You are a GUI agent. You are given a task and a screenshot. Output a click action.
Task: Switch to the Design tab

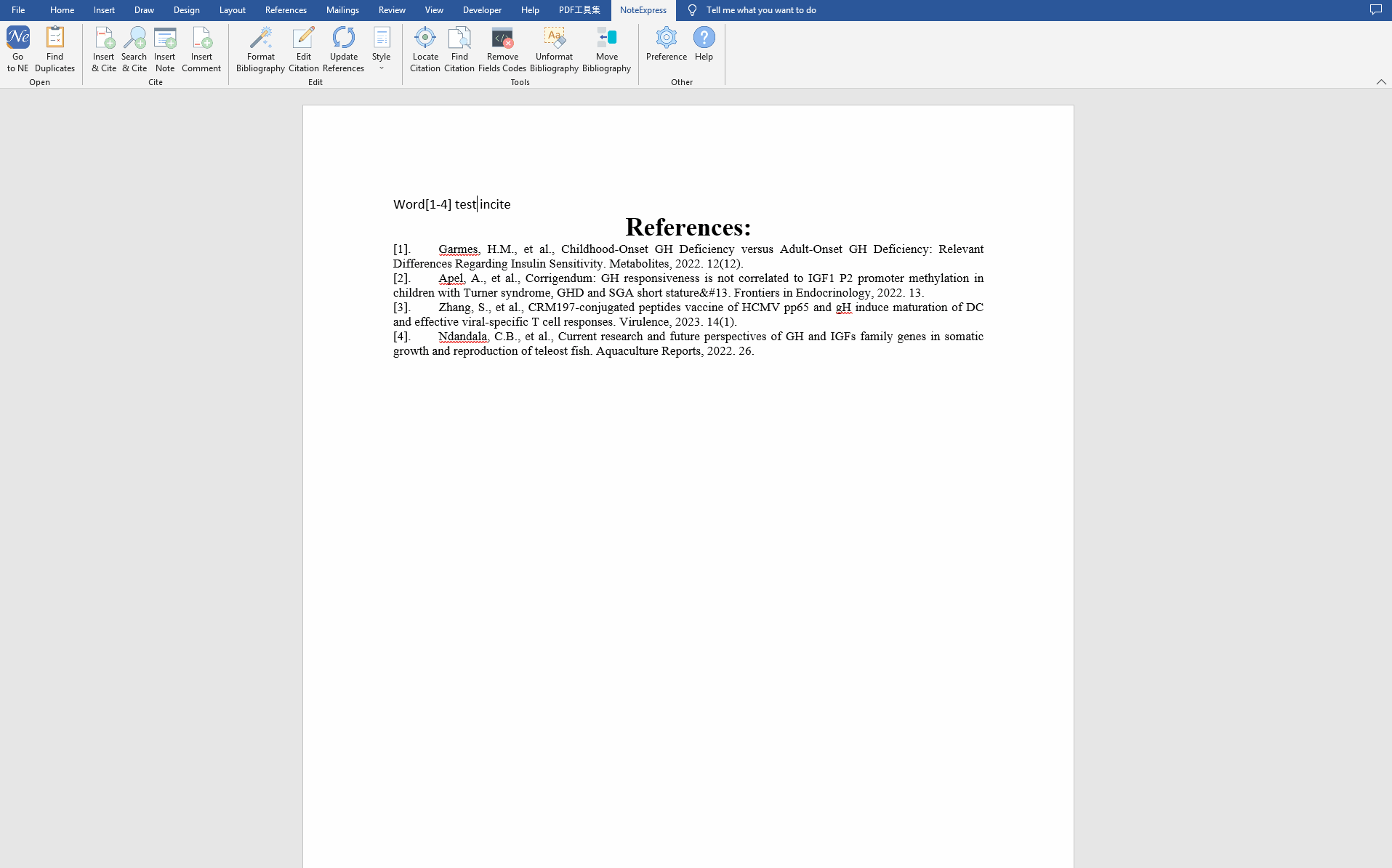pyautogui.click(x=187, y=10)
